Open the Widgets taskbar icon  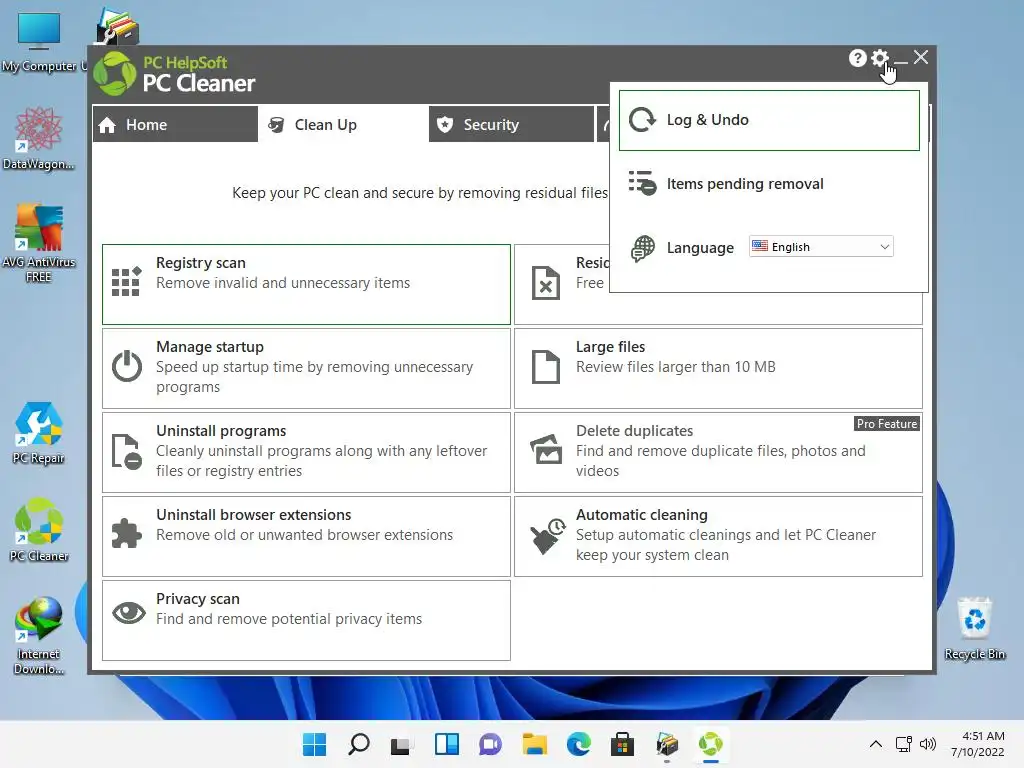tap(447, 744)
